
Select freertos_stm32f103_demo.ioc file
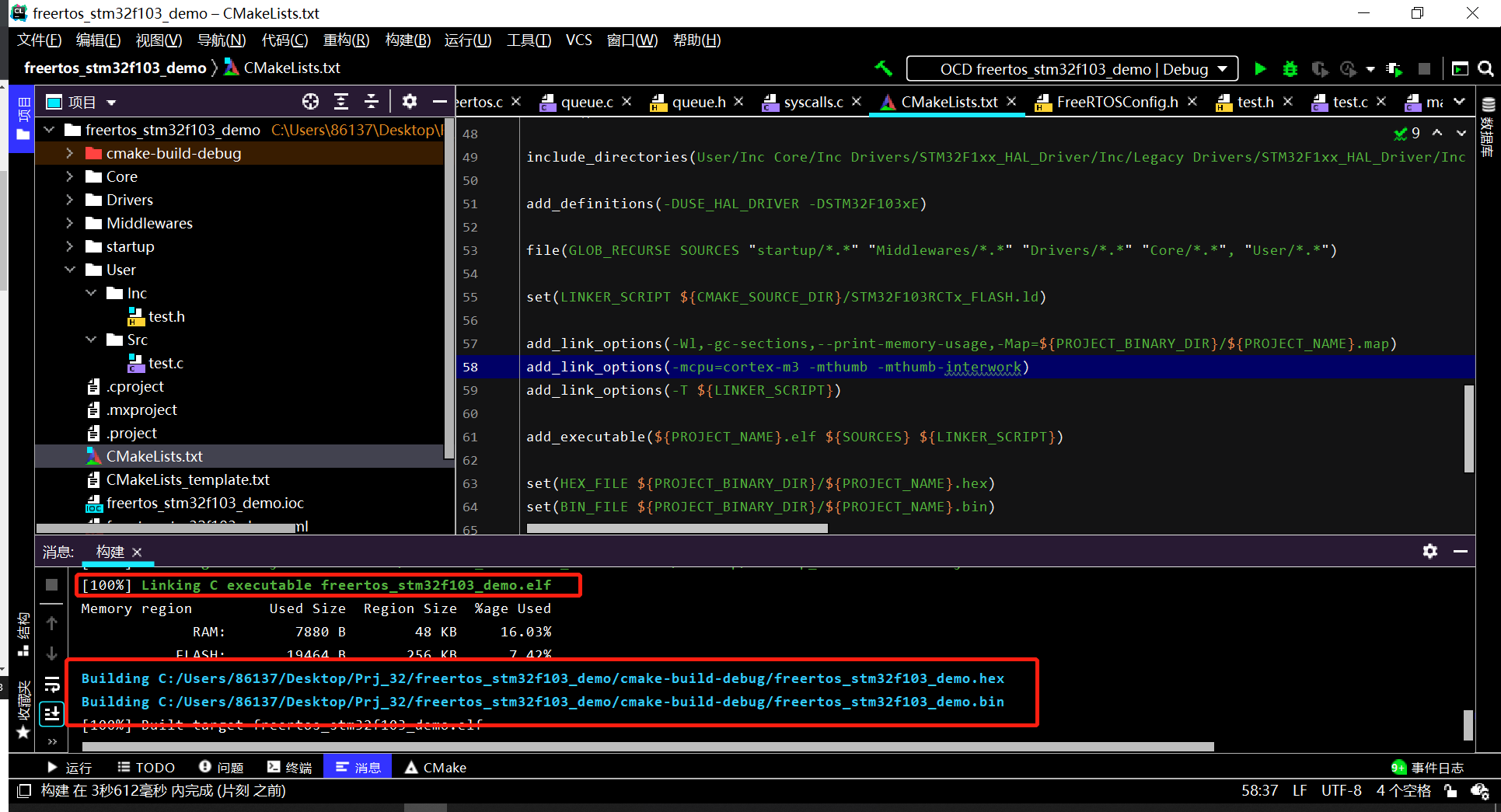[205, 504]
